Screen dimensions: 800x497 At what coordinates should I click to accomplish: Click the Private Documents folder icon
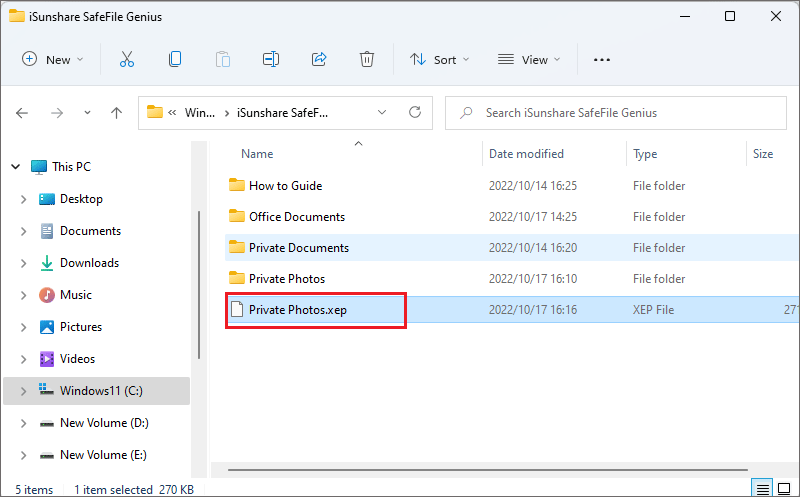click(237, 247)
